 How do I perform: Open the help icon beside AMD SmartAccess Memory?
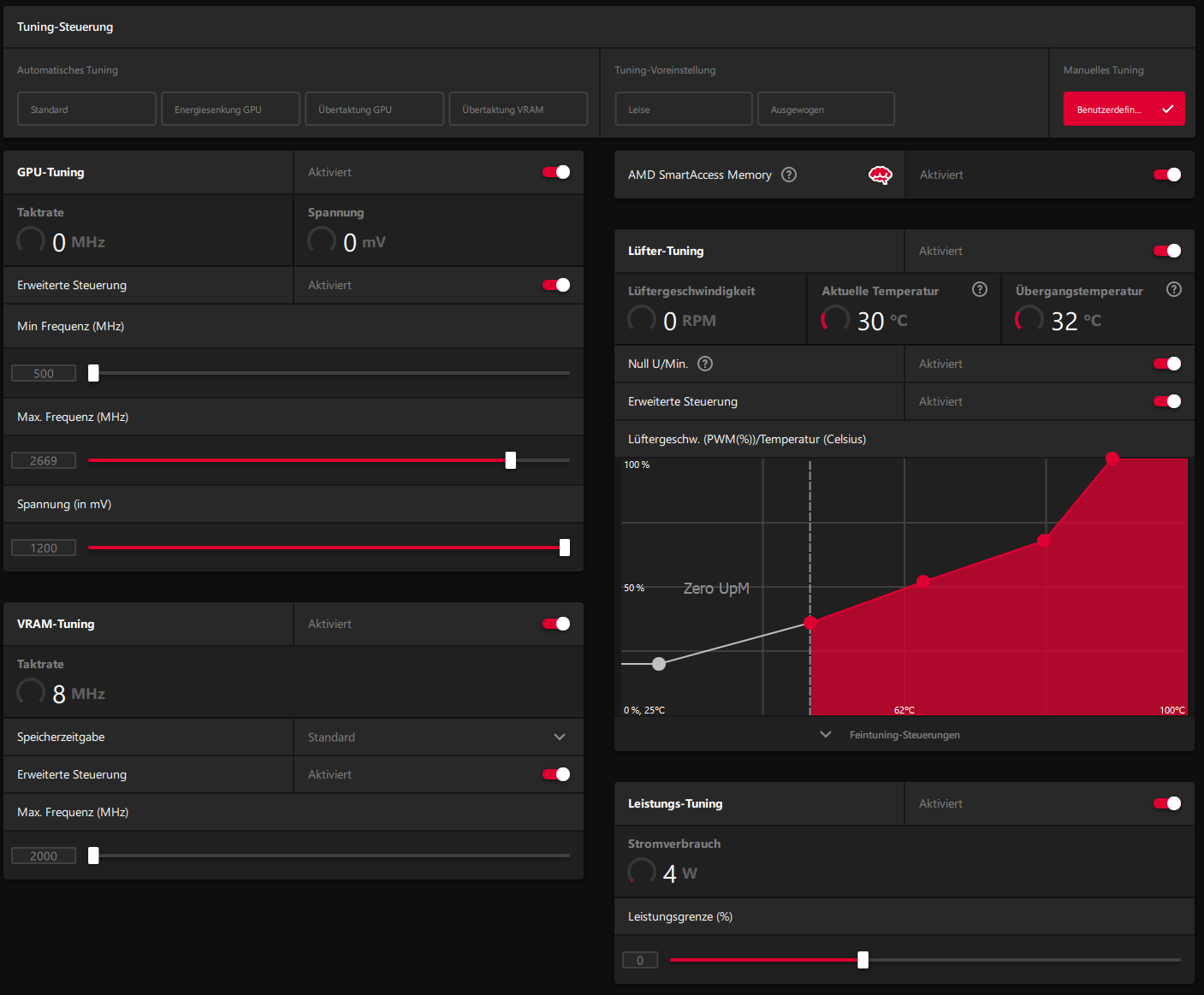point(789,175)
